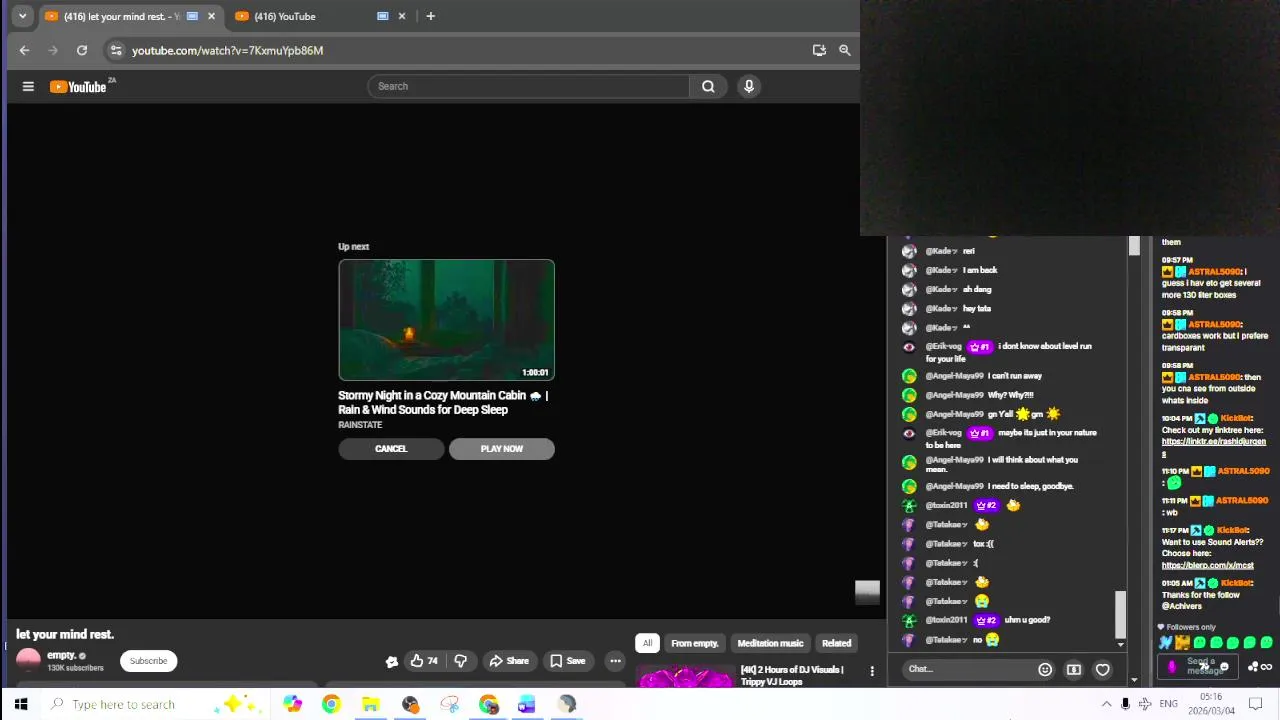Click Play Now for next video
This screenshot has height=720, width=1280.
(x=502, y=449)
